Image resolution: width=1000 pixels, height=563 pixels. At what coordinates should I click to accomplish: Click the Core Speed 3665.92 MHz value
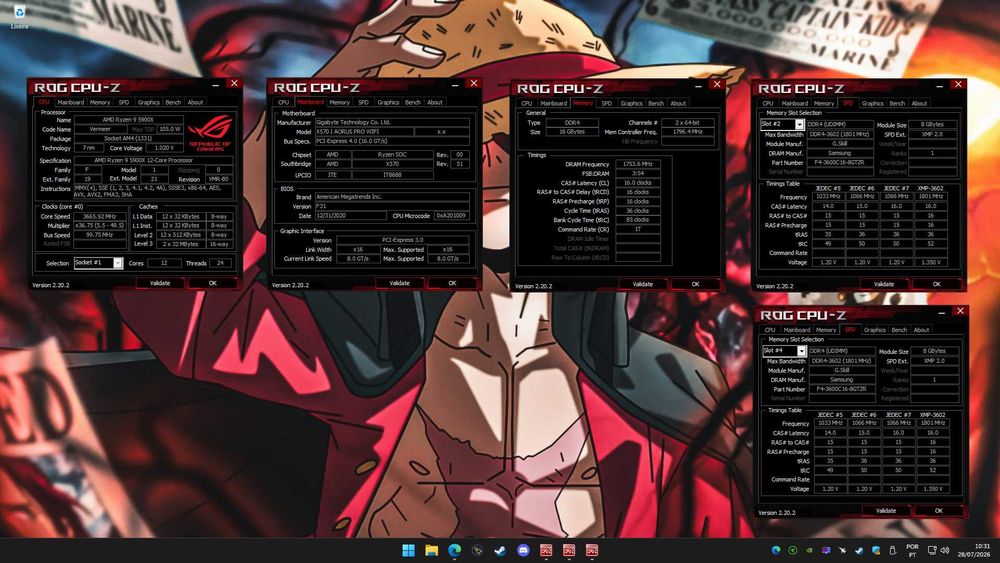tap(100, 217)
